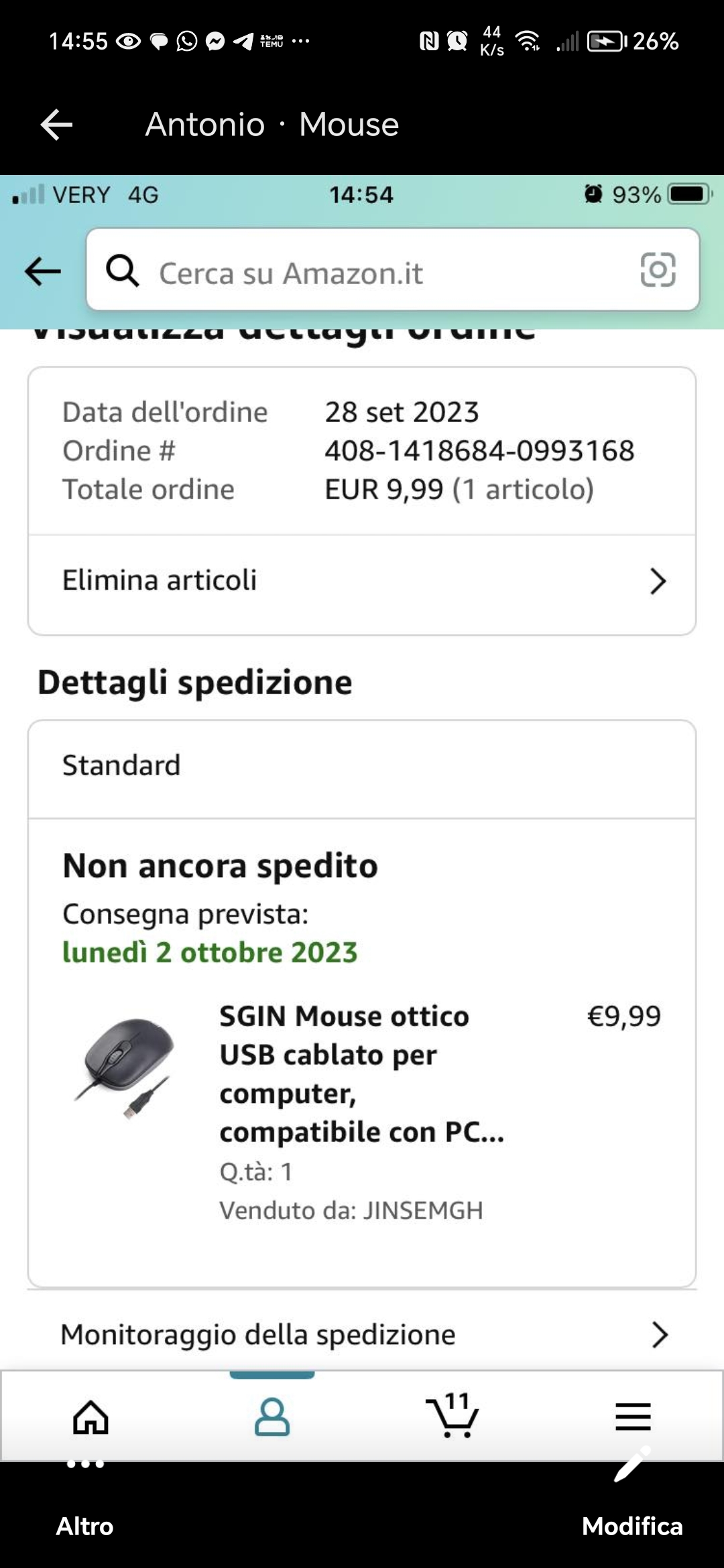This screenshot has height=1568, width=724.
Task: Select the Elimina articoli row label
Action: [160, 580]
